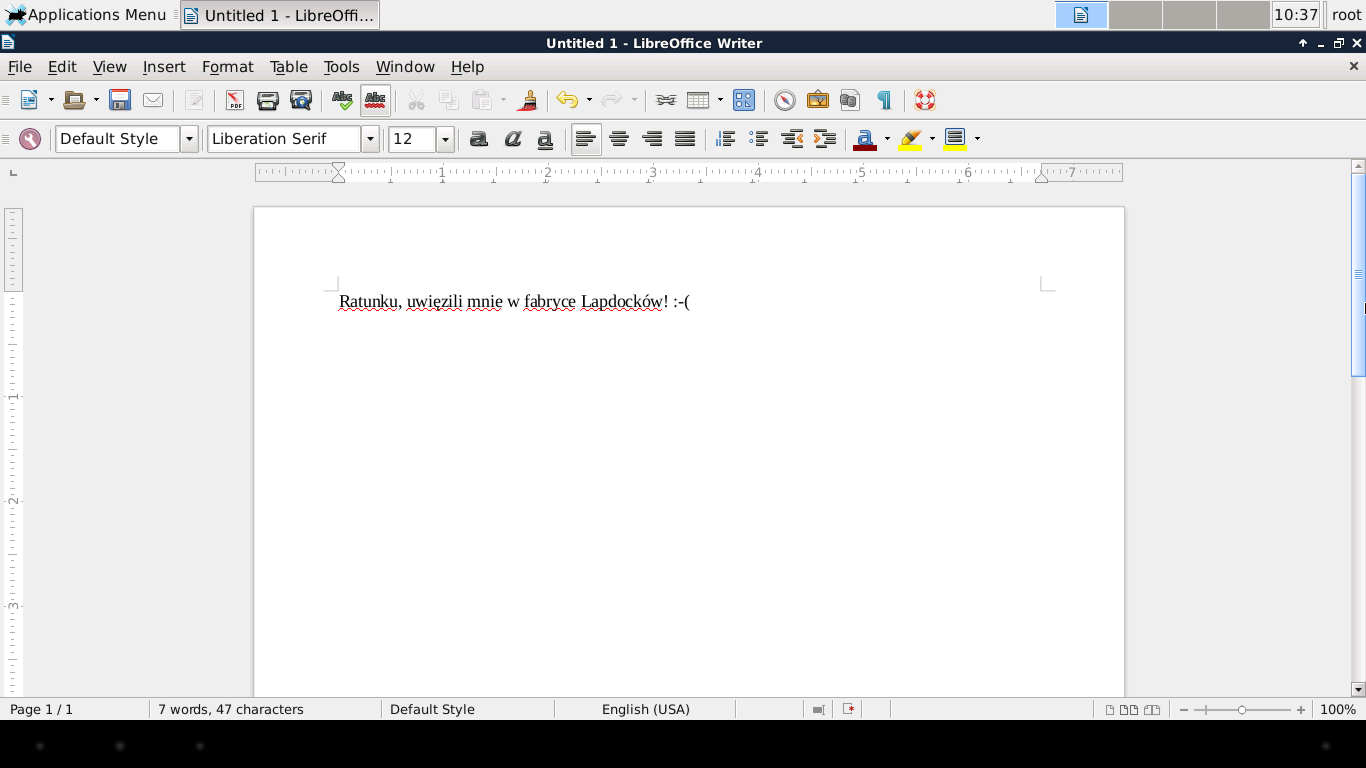The height and width of the screenshot is (768, 1366).
Task: Toggle AutoSpellcheck on or off
Action: [x=375, y=100]
